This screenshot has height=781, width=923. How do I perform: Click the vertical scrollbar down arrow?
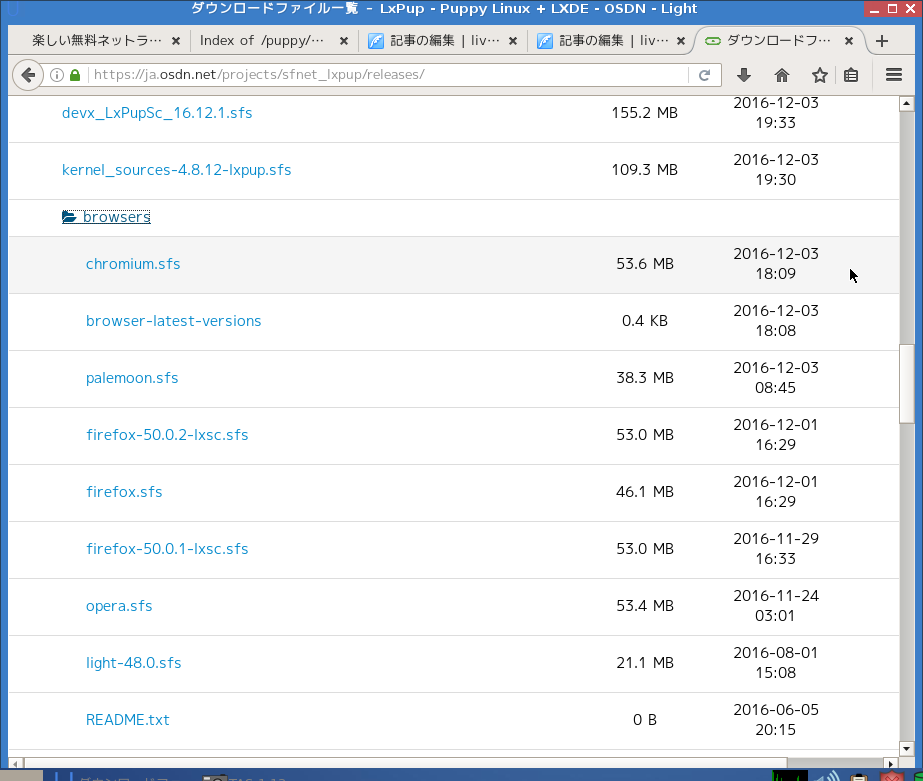tap(907, 749)
